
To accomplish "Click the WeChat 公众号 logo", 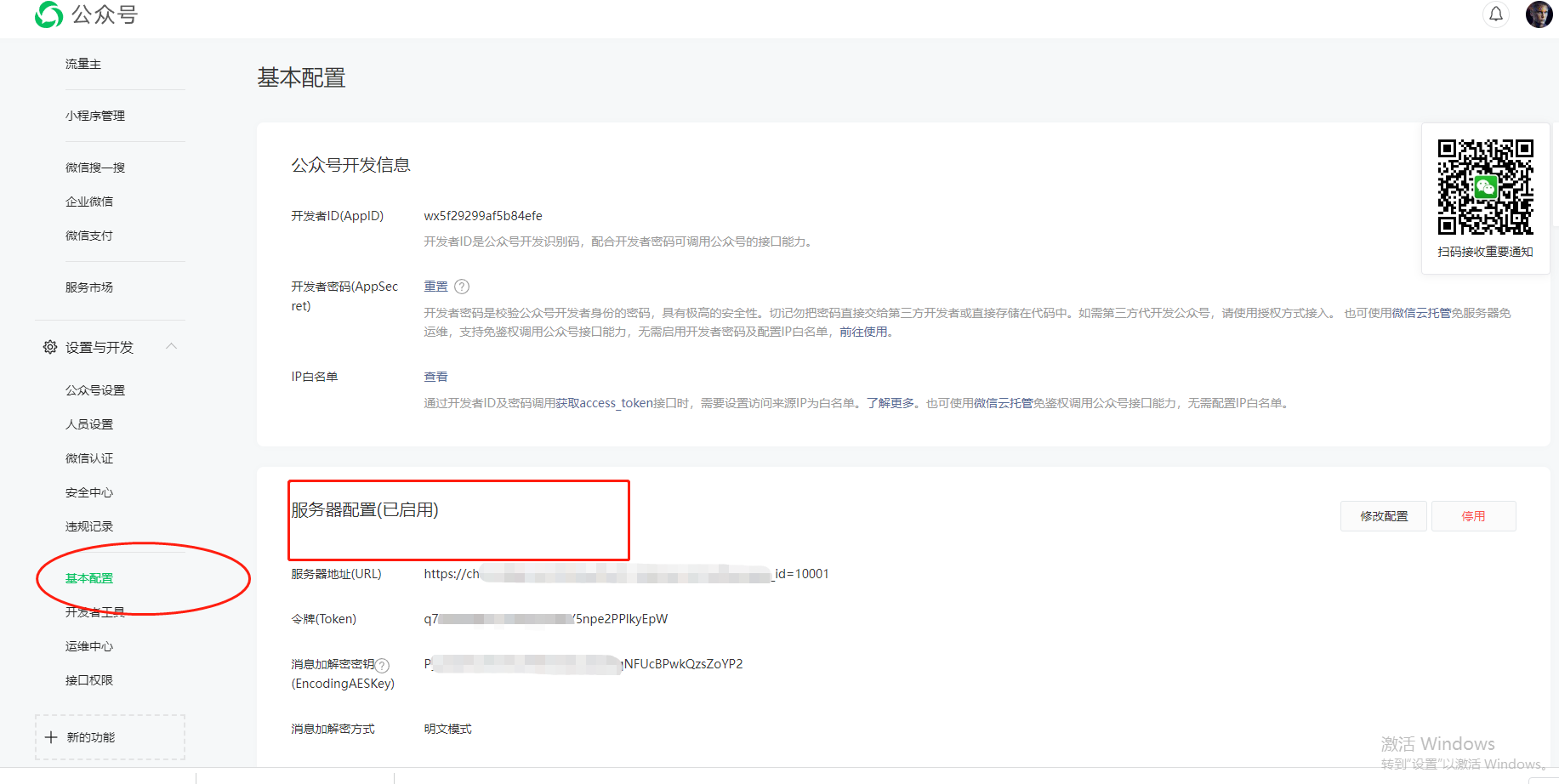I will click(86, 14).
